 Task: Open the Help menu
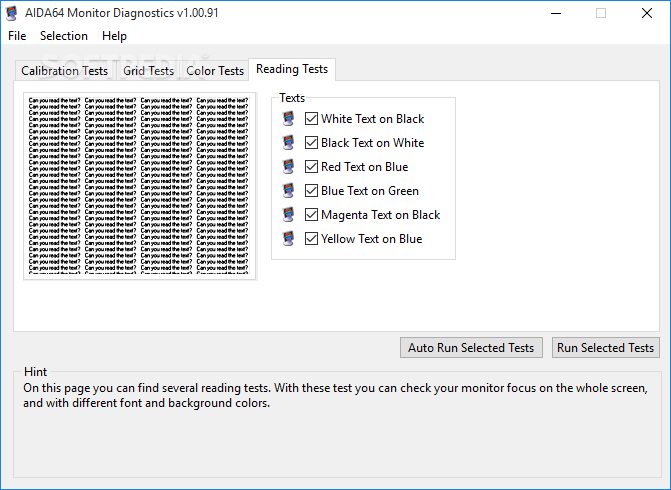(x=114, y=36)
